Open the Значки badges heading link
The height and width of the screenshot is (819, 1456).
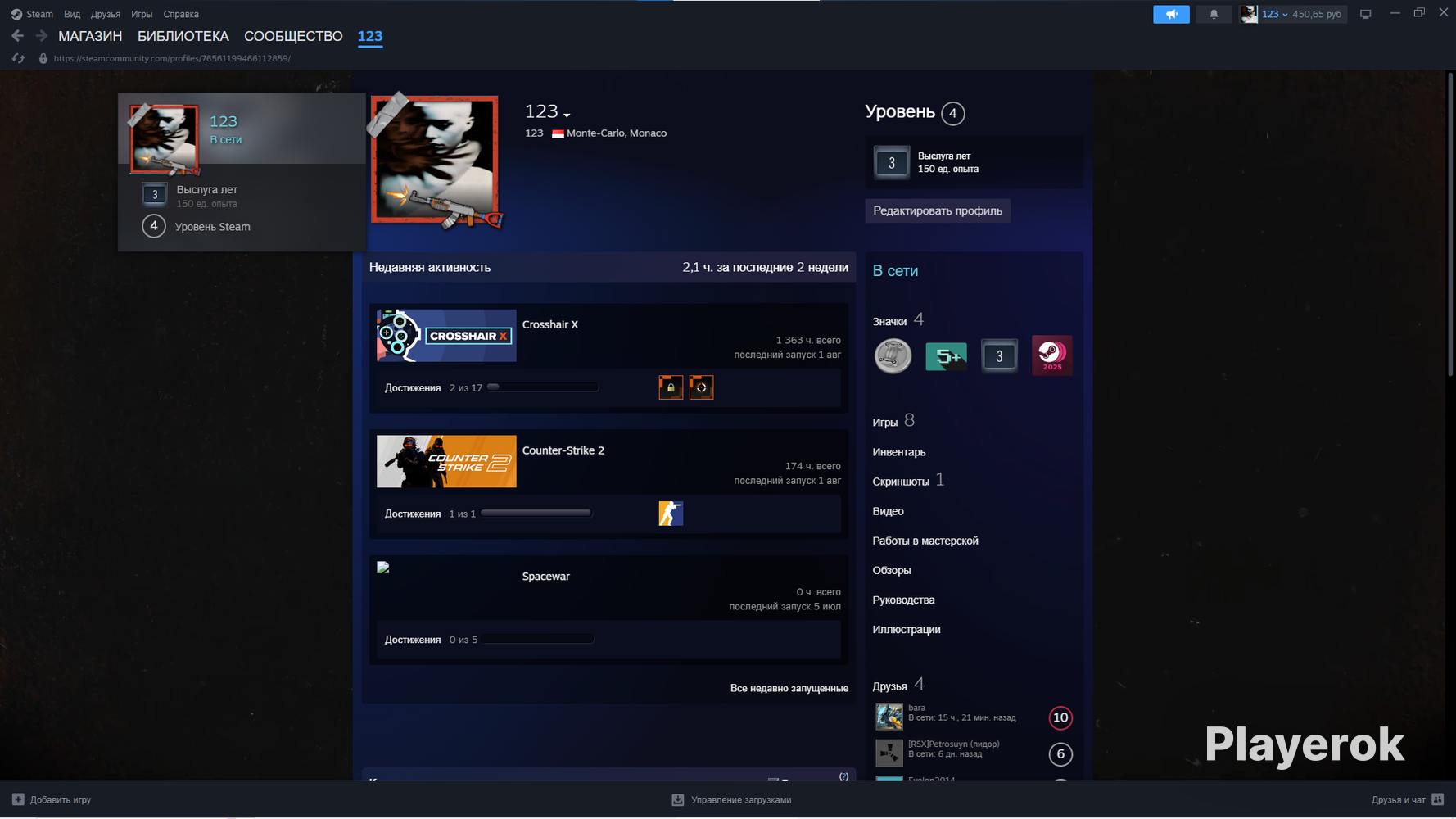coord(898,320)
